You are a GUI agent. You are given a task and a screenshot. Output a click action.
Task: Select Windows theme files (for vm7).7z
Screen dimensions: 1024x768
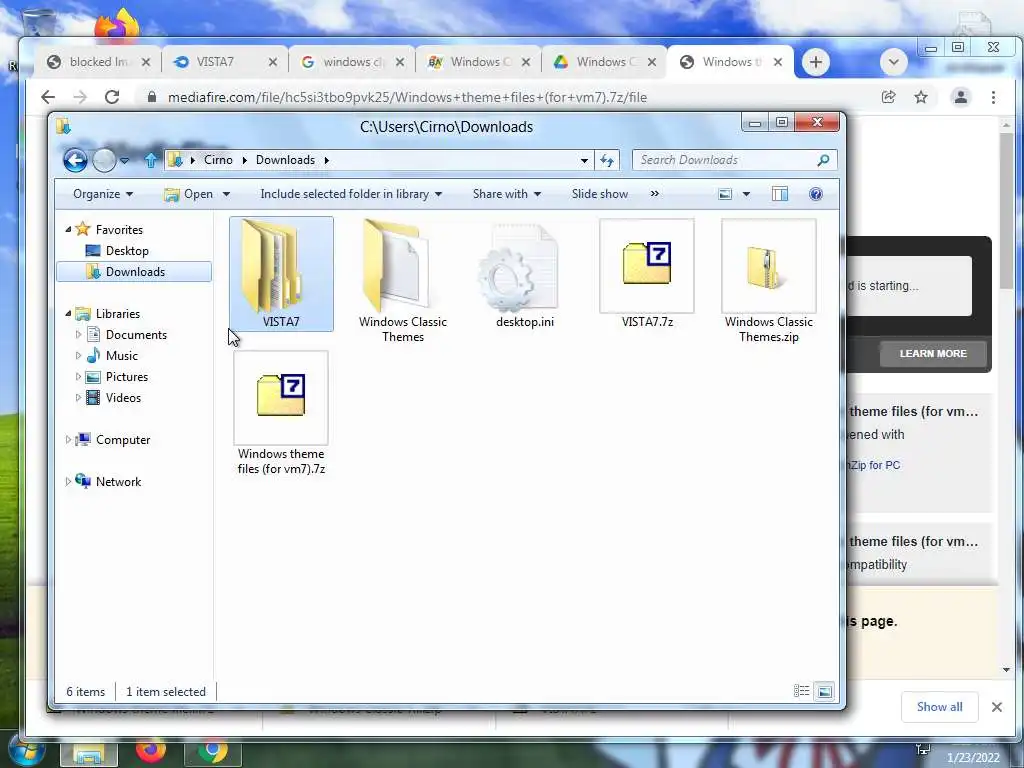[281, 413]
